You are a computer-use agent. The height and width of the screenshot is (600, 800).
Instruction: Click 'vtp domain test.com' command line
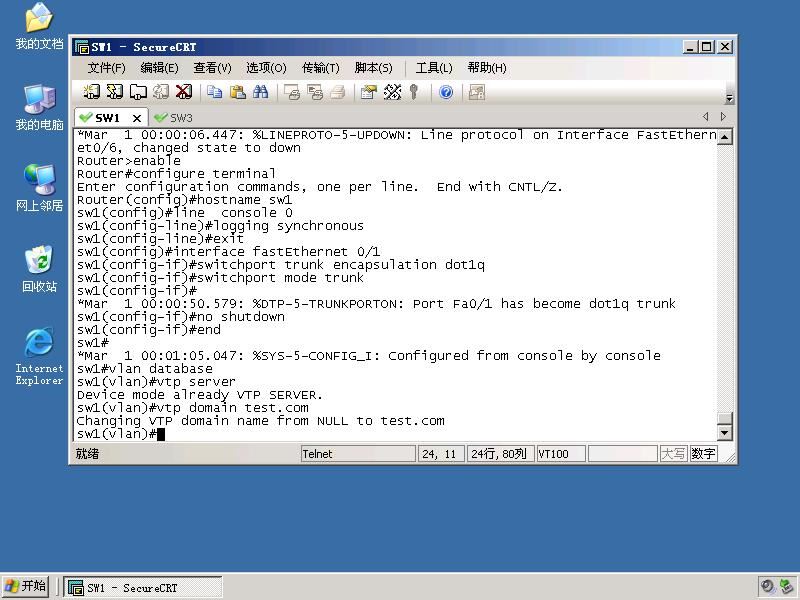click(x=192, y=408)
